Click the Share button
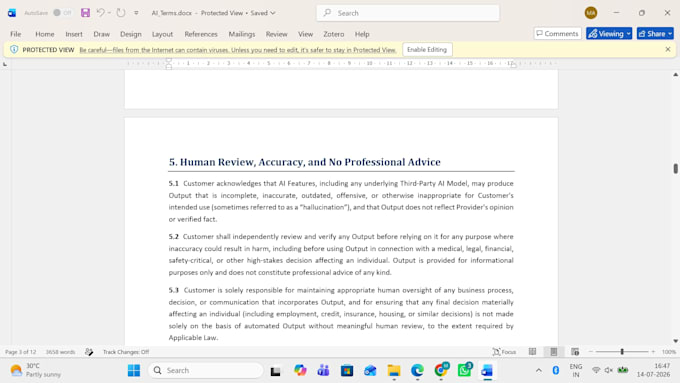Image resolution: width=680 pixels, height=383 pixels. coord(655,33)
